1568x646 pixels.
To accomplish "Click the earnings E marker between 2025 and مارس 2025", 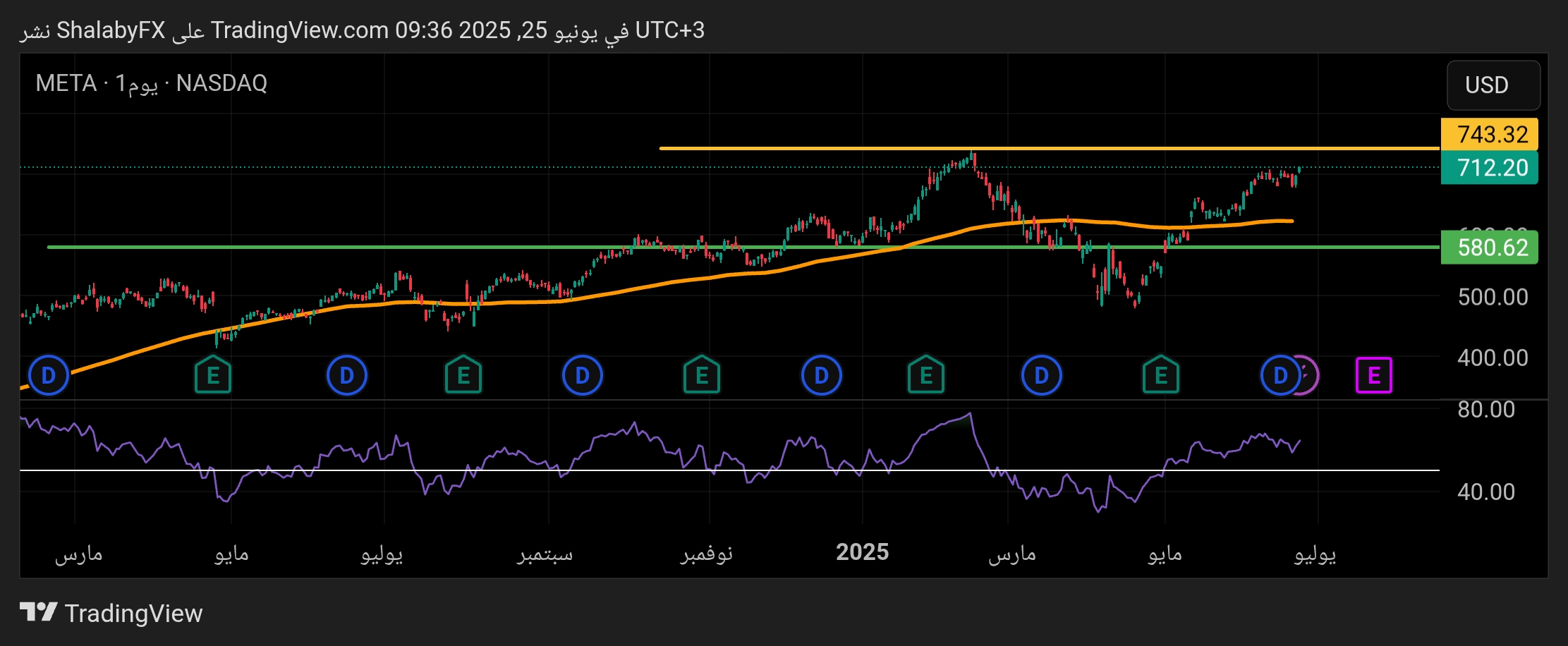I will pyautogui.click(x=926, y=375).
